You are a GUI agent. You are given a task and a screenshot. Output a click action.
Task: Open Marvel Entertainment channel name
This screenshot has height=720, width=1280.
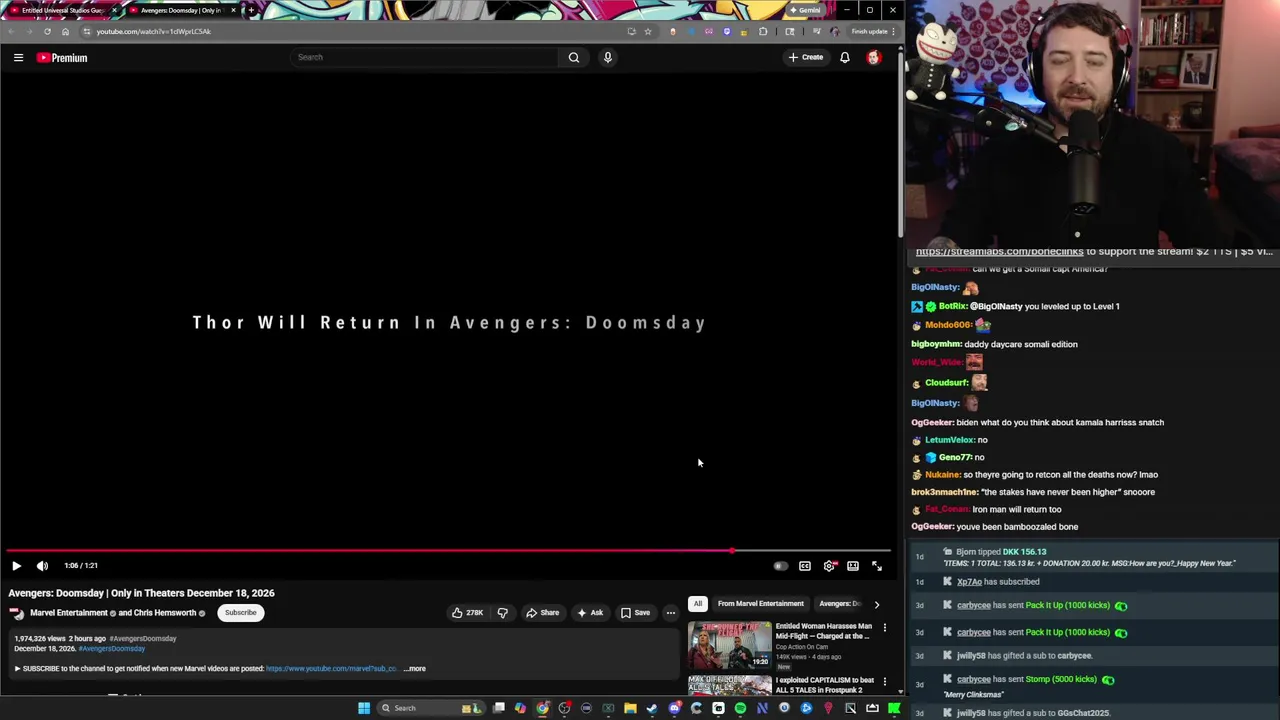coord(68,613)
